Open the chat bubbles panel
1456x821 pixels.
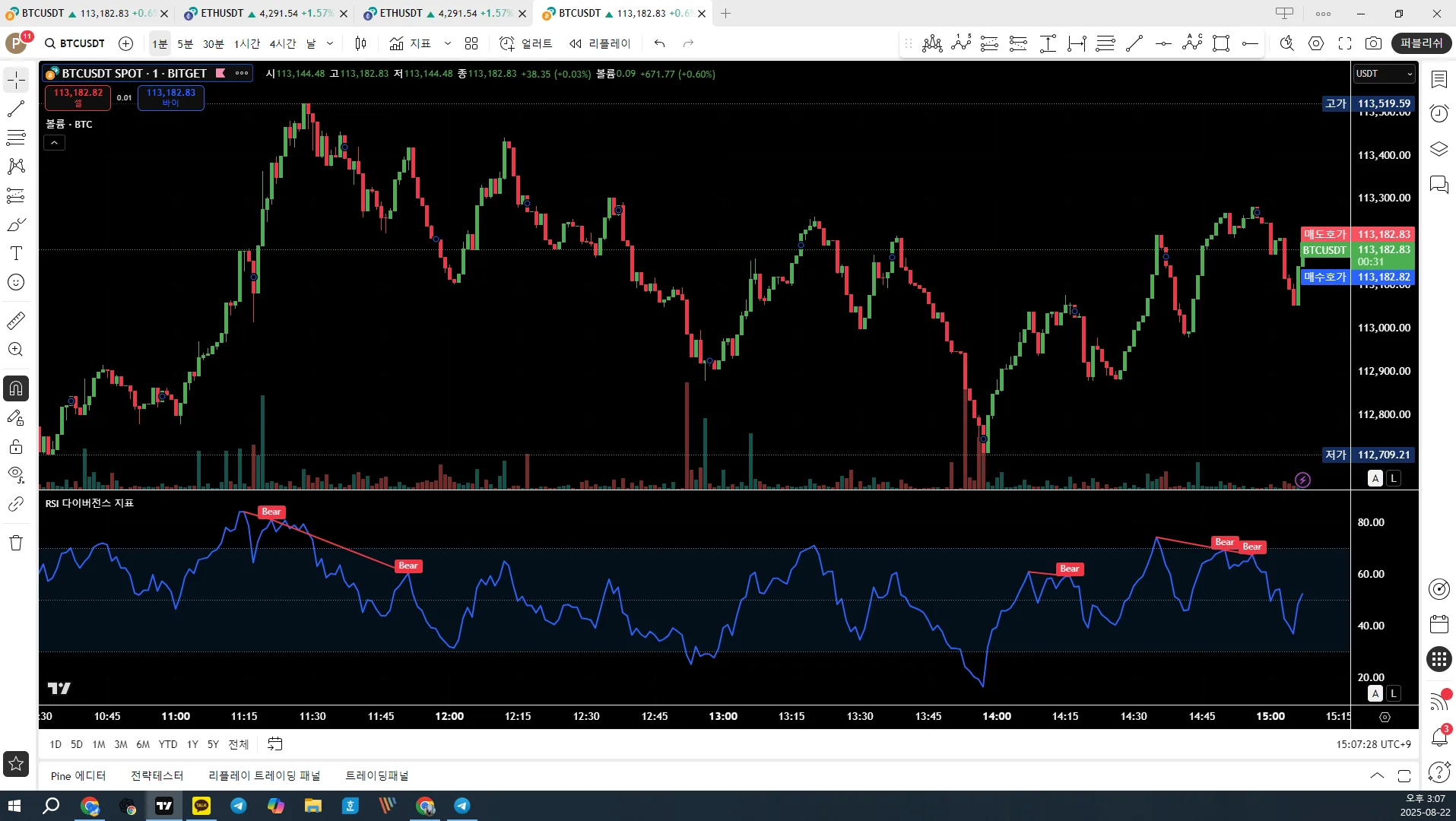[x=1439, y=185]
